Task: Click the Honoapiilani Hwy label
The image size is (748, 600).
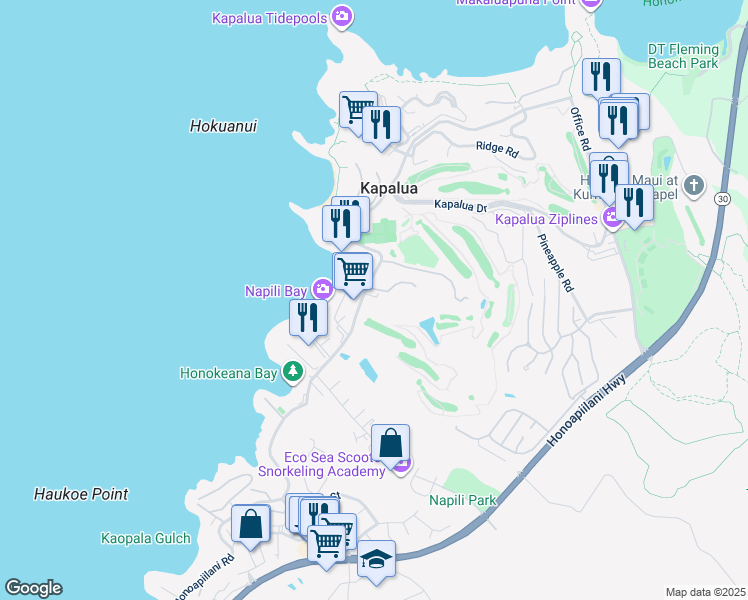Action: click(x=586, y=411)
